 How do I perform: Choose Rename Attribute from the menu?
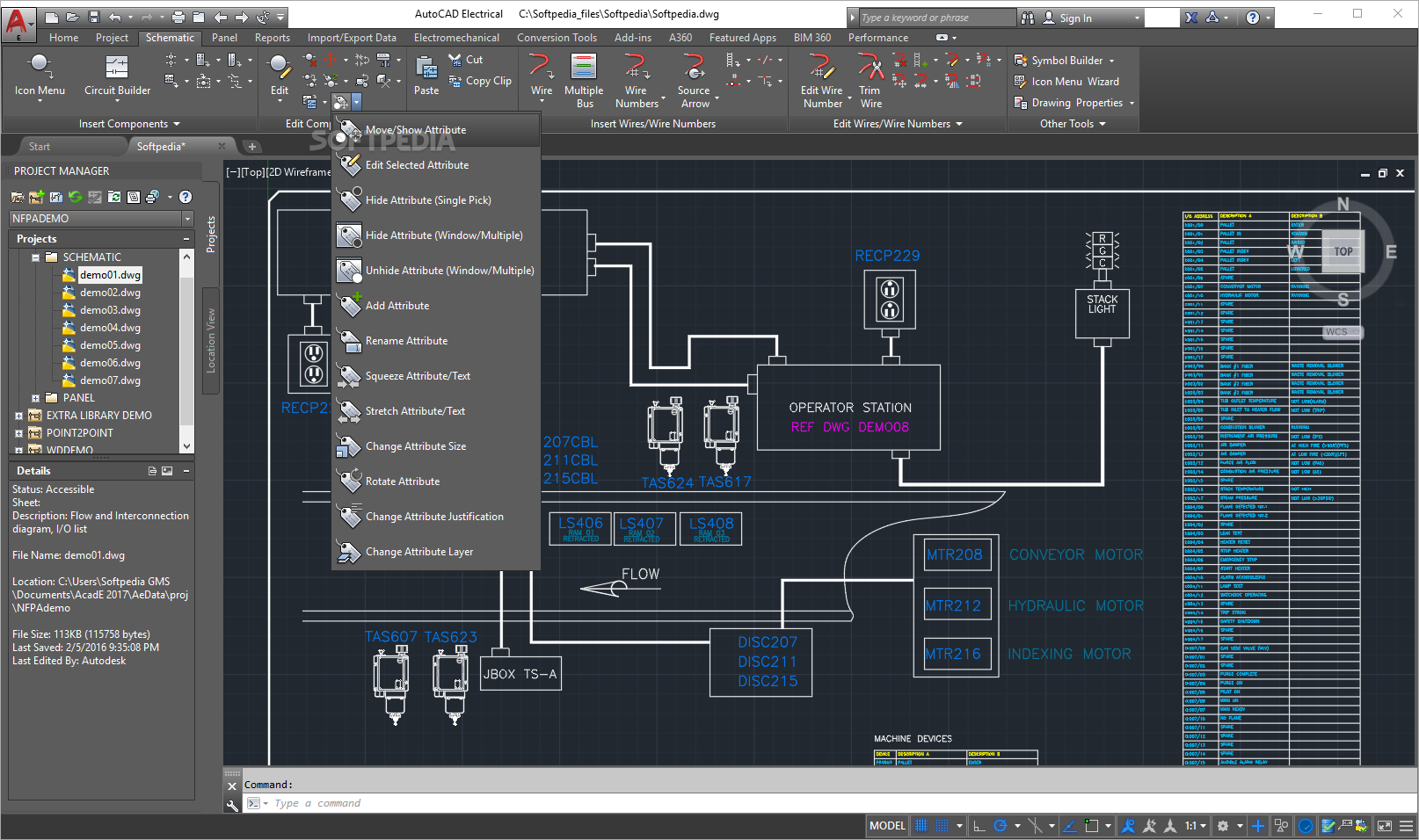[x=436, y=341]
